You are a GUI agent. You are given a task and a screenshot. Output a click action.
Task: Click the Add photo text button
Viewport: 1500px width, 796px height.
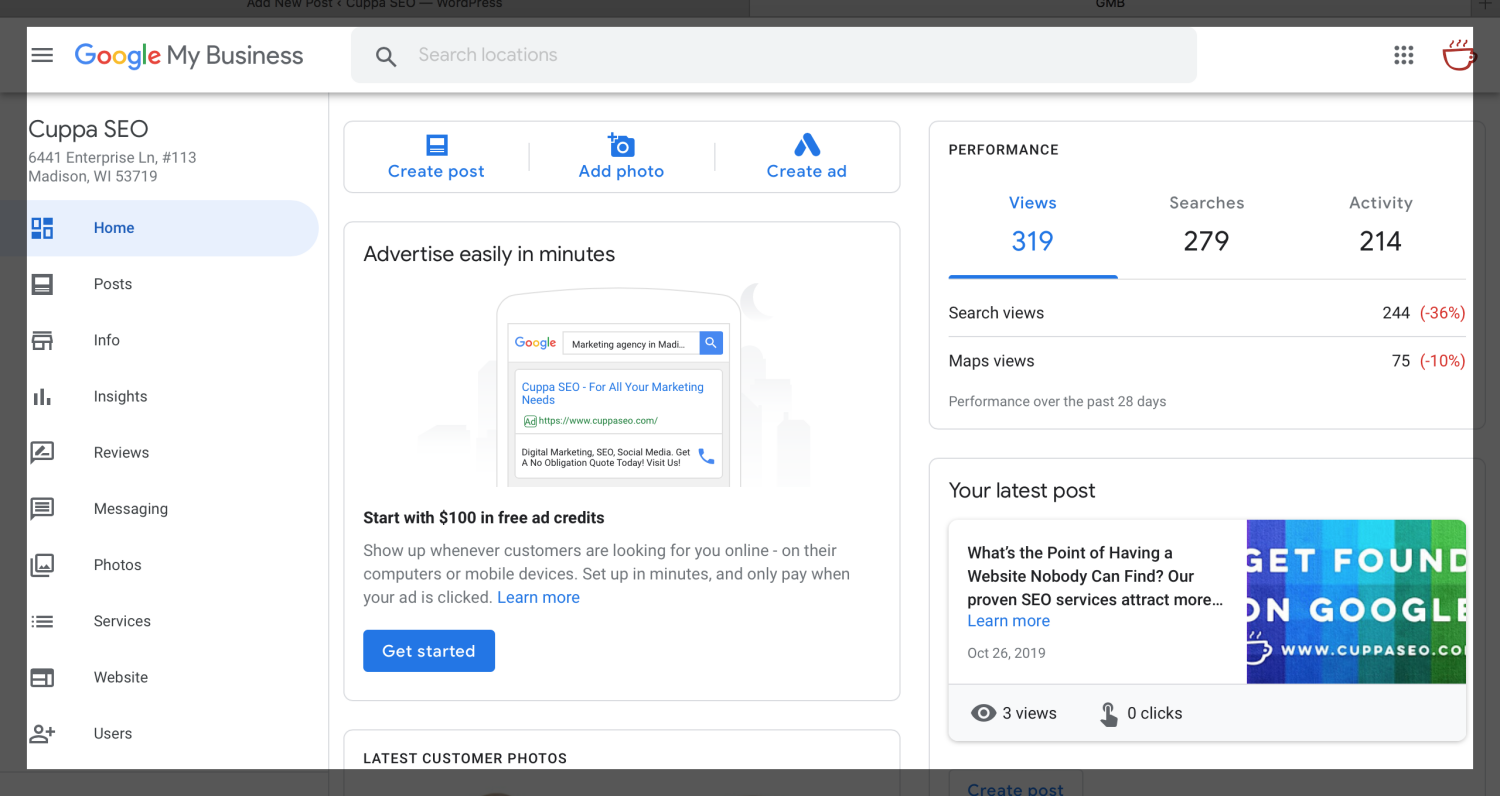(621, 171)
